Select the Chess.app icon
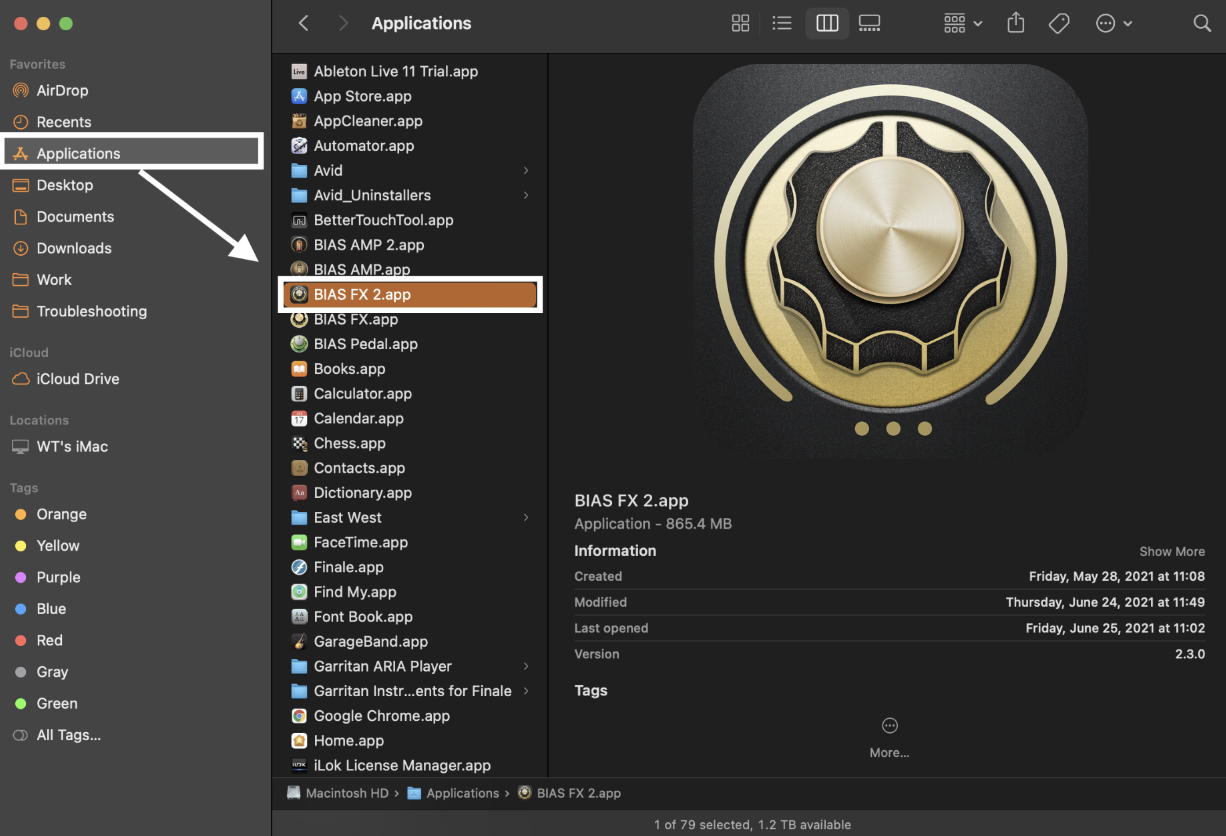 (298, 443)
